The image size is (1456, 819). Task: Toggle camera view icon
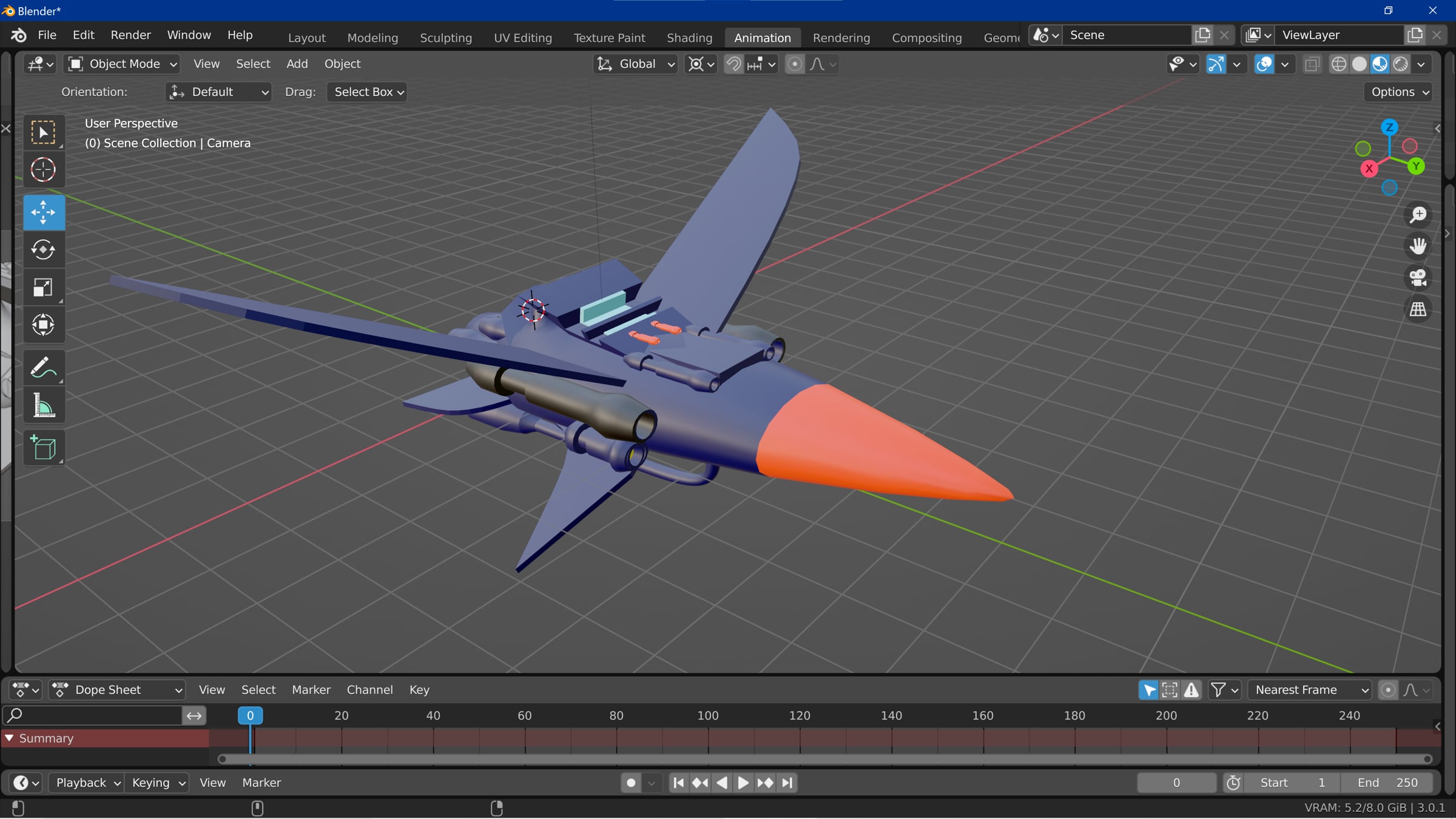click(1418, 278)
